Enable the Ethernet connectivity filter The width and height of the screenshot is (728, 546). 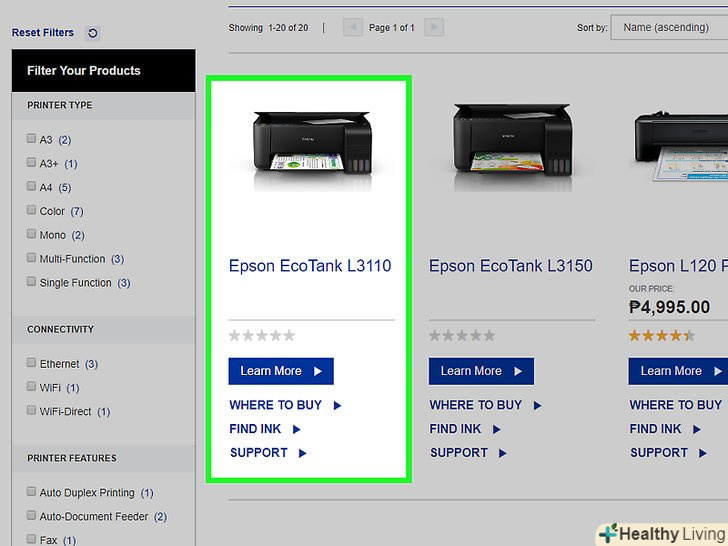coord(31,363)
